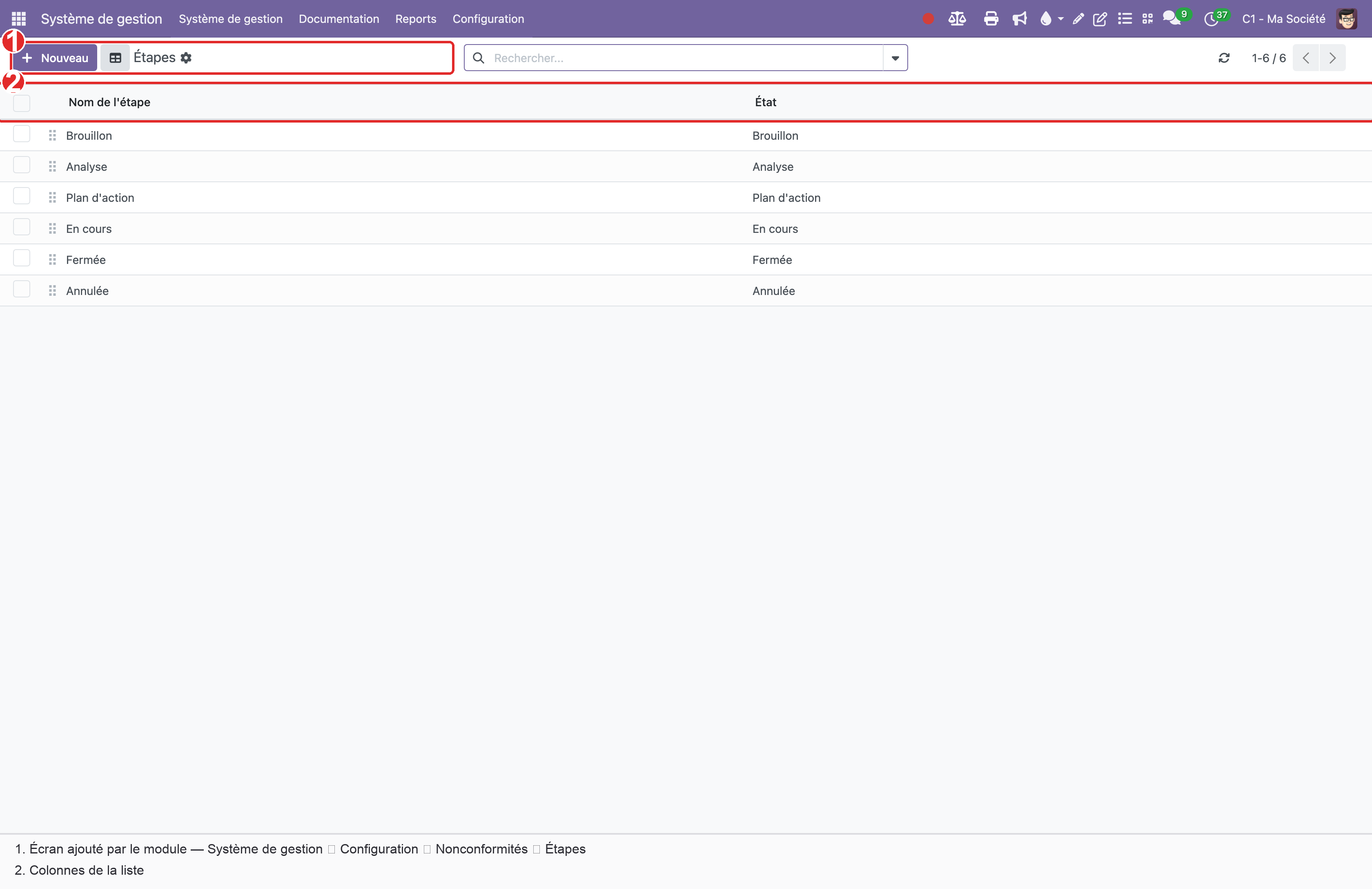Click the 1-6 / 6 pager counter
Image resolution: width=1372 pixels, height=889 pixels.
point(1269,58)
